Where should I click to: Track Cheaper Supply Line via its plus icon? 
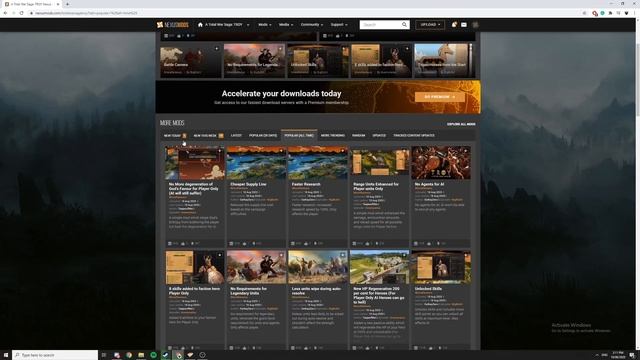click(281, 151)
